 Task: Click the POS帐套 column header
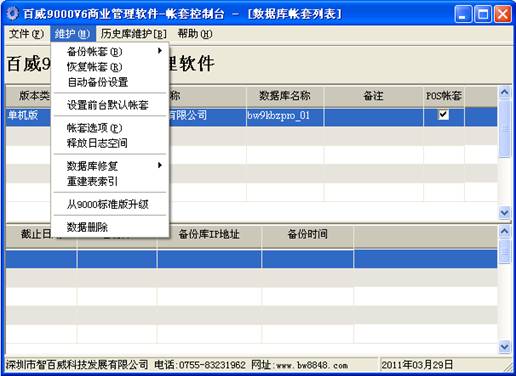pyautogui.click(x=444, y=96)
